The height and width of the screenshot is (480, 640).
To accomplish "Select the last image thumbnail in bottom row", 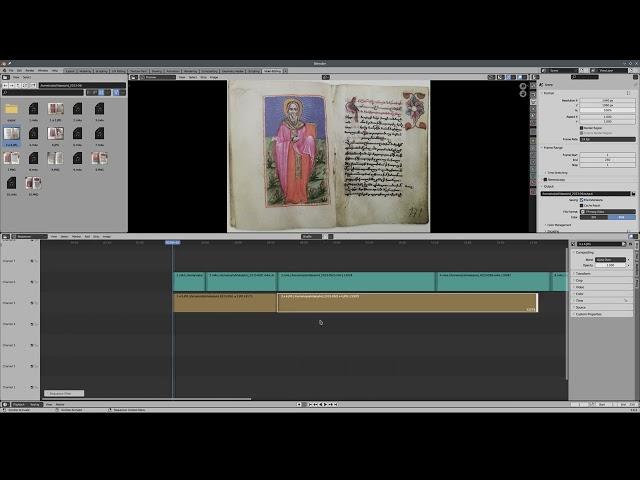I will point(33,183).
